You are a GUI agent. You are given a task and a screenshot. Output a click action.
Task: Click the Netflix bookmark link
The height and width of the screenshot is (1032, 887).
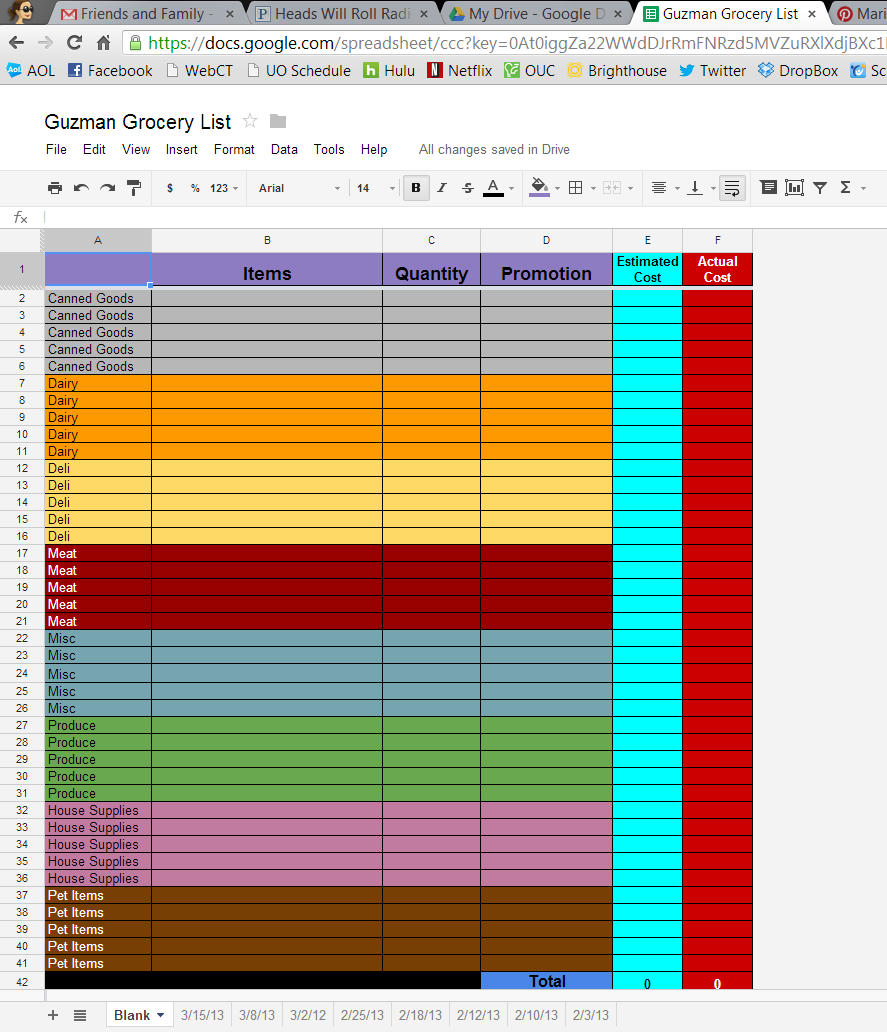(459, 70)
